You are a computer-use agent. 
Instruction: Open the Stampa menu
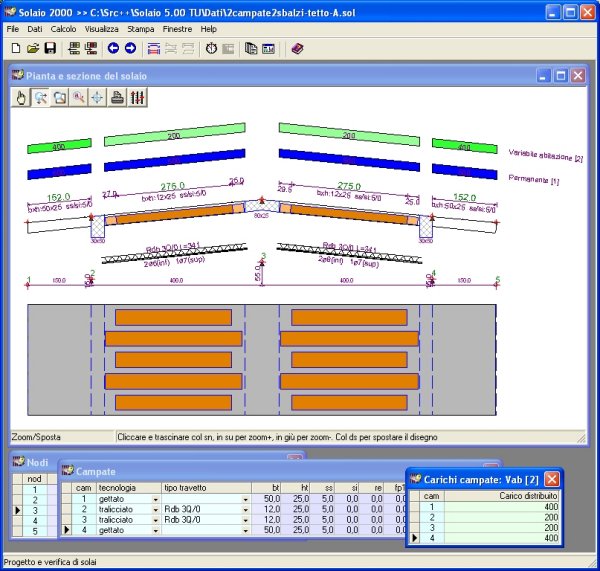(x=141, y=29)
